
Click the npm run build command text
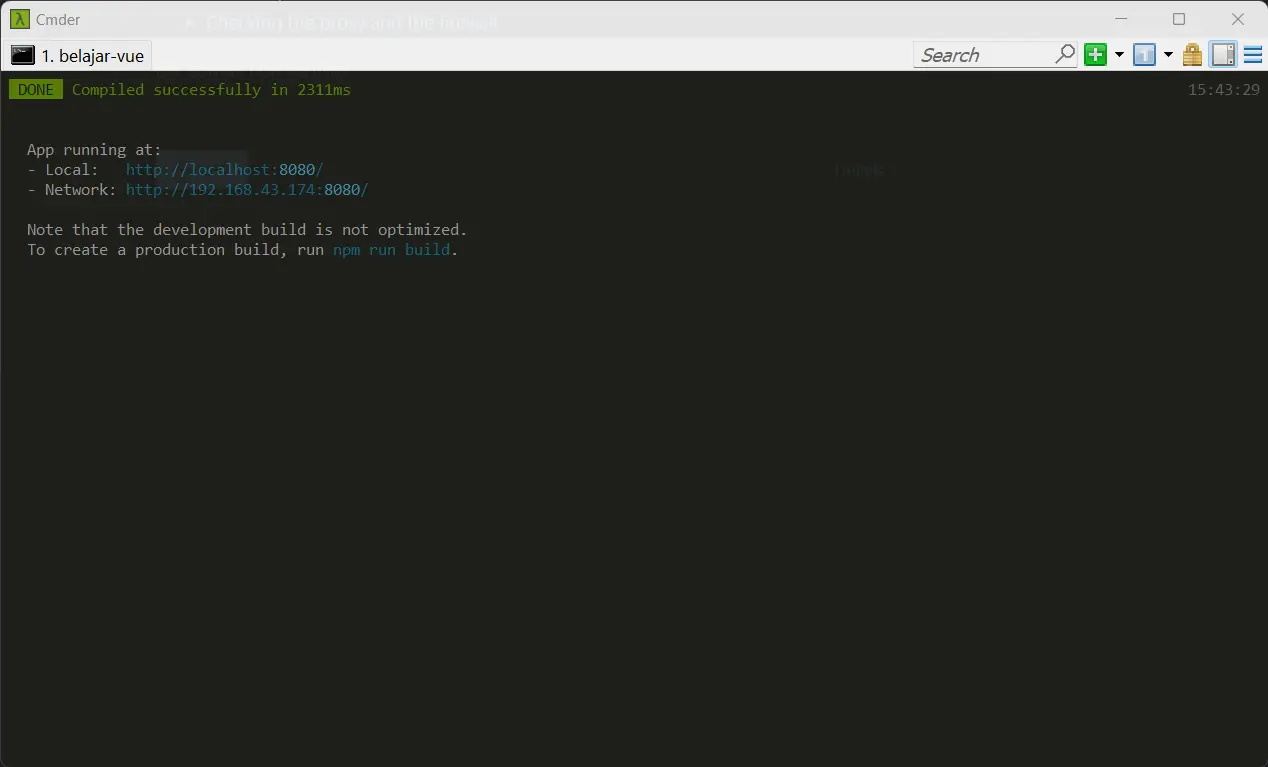point(391,250)
